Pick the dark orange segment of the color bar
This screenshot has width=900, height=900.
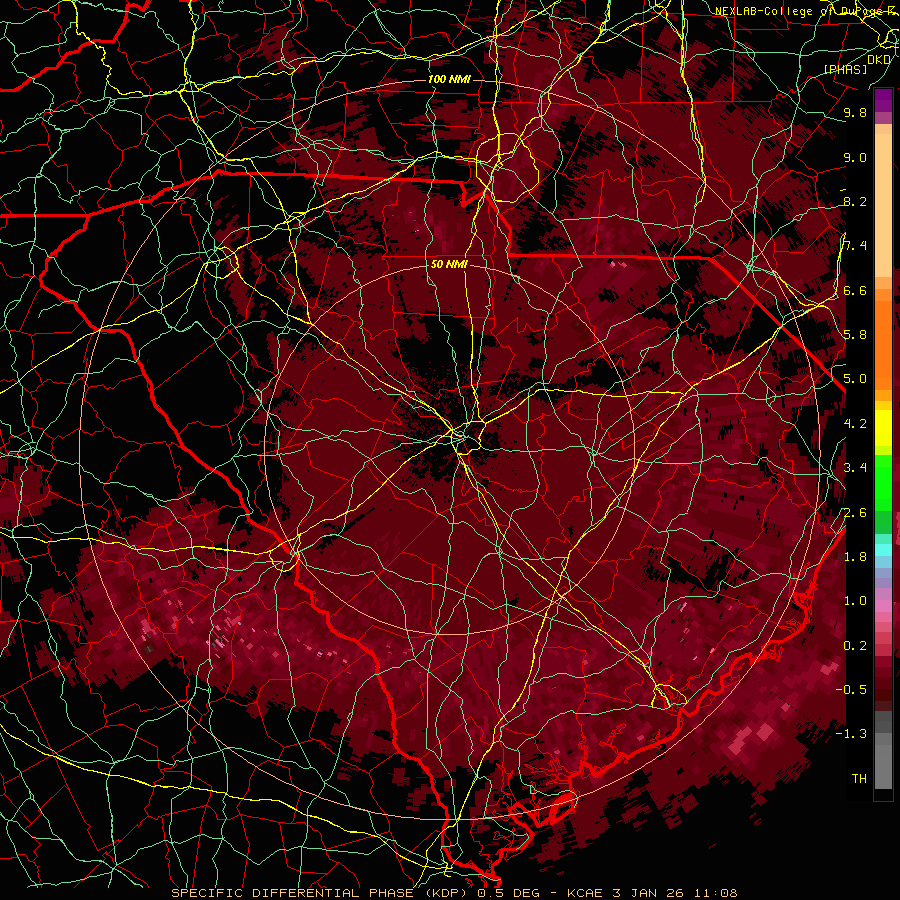[x=883, y=344]
